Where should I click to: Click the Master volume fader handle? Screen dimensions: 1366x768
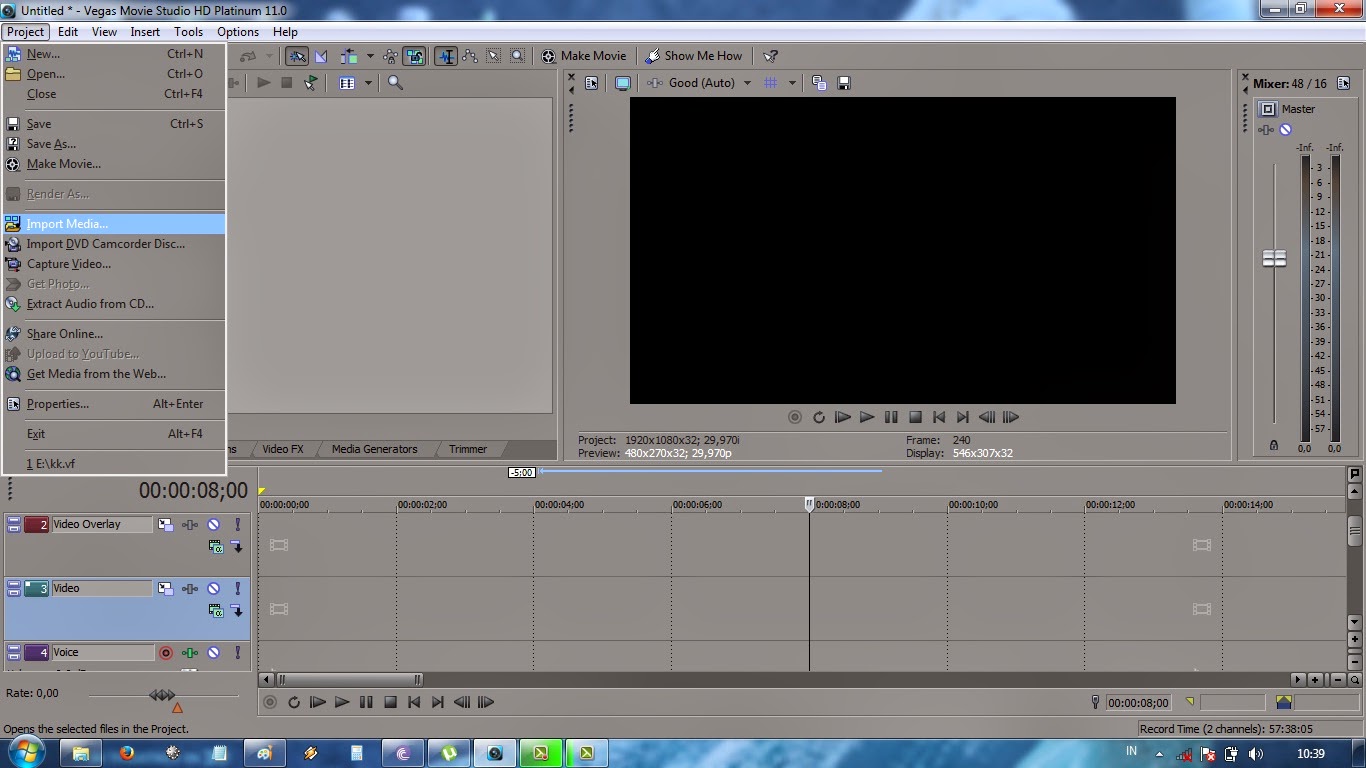pos(1274,258)
